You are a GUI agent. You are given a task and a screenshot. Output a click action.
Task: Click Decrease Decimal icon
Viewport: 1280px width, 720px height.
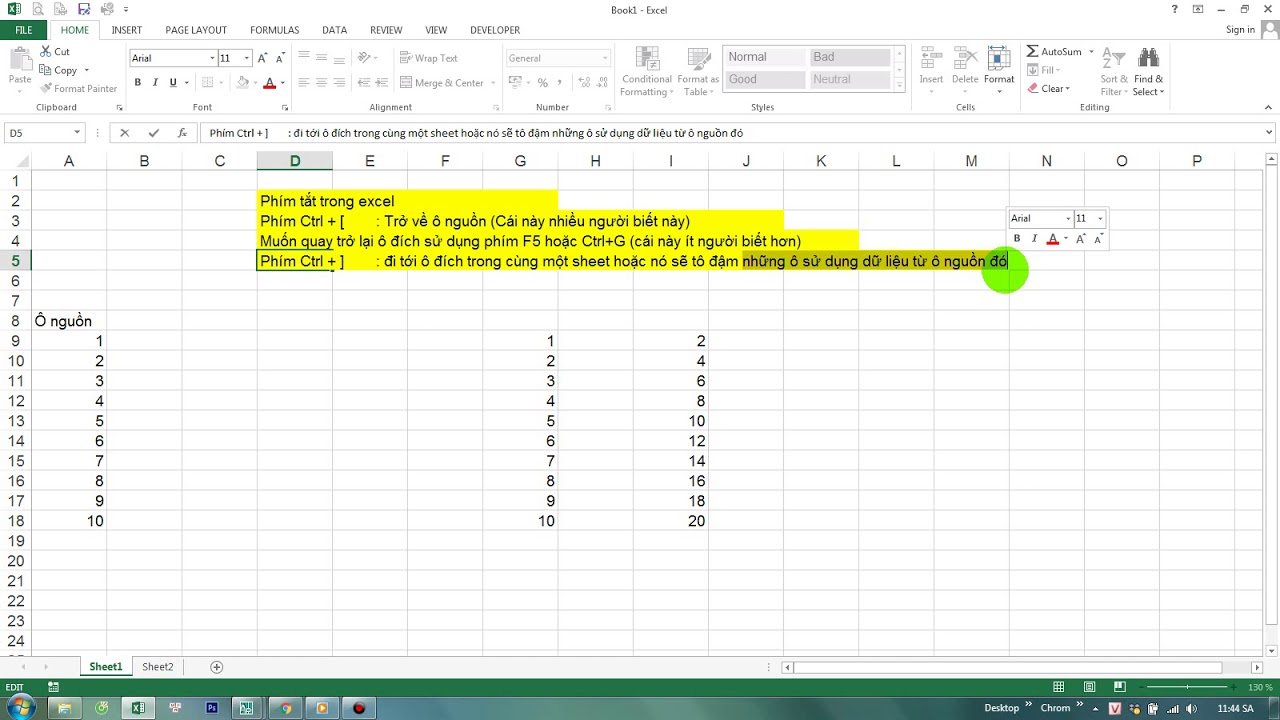coord(601,83)
